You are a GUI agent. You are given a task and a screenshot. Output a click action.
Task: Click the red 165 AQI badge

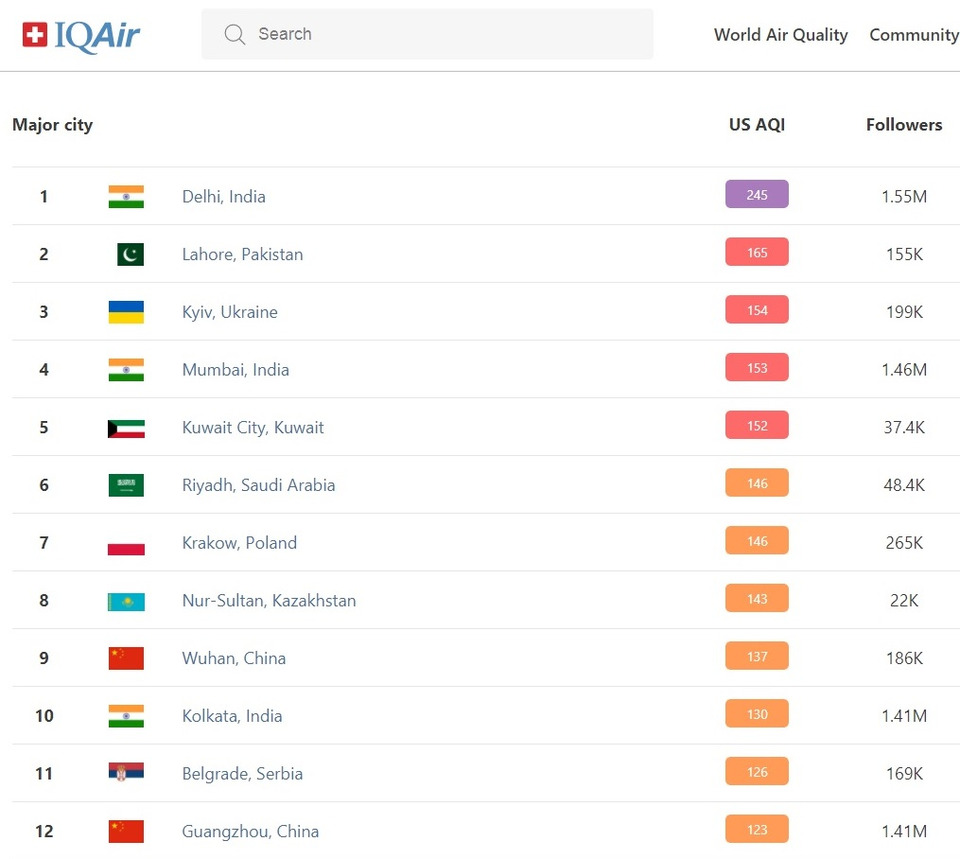(757, 253)
